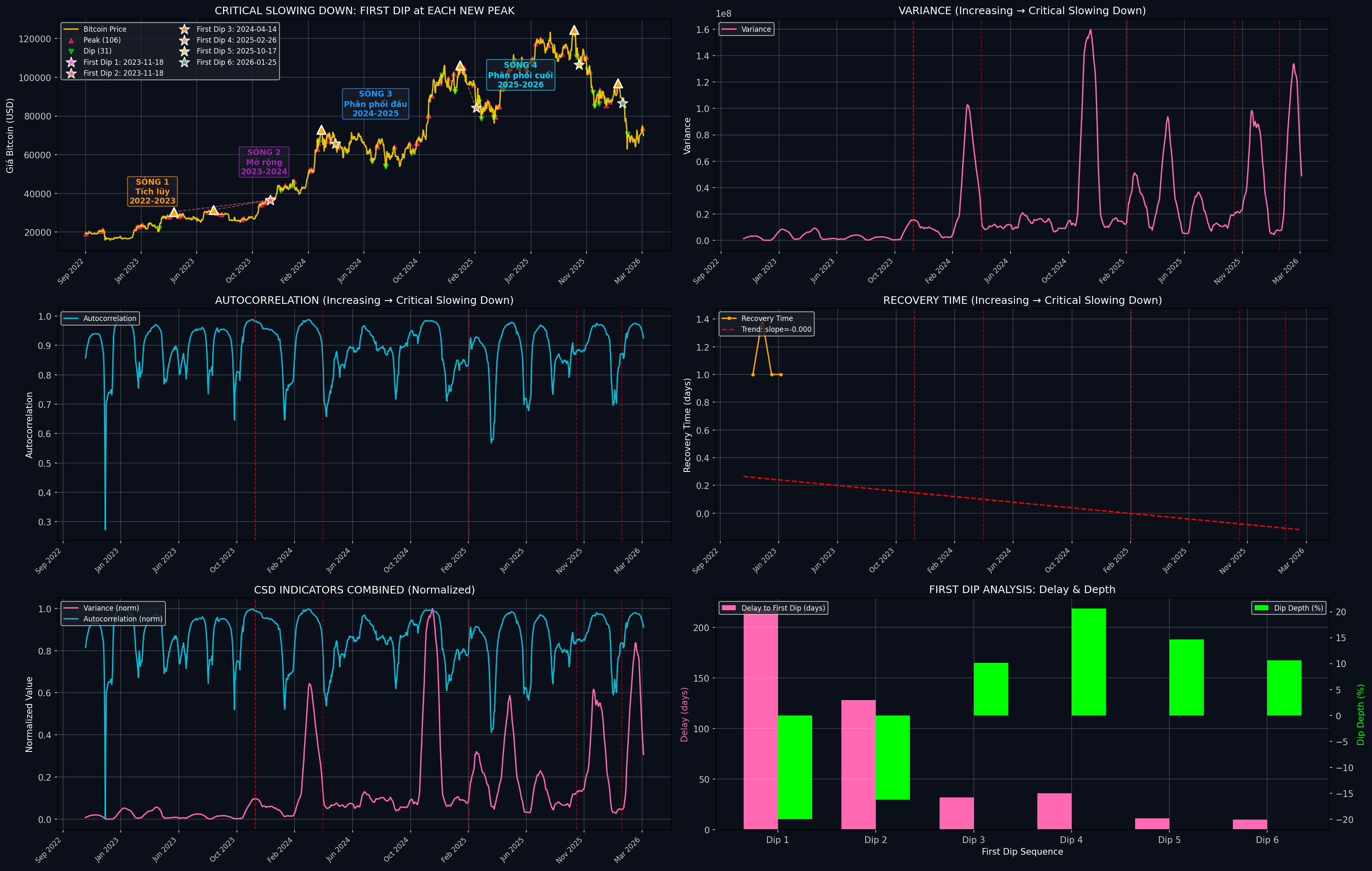Viewport: 1372px width, 871px height.
Task: Click the green Dip Depth (%) legend swatch
Action: point(1261,608)
